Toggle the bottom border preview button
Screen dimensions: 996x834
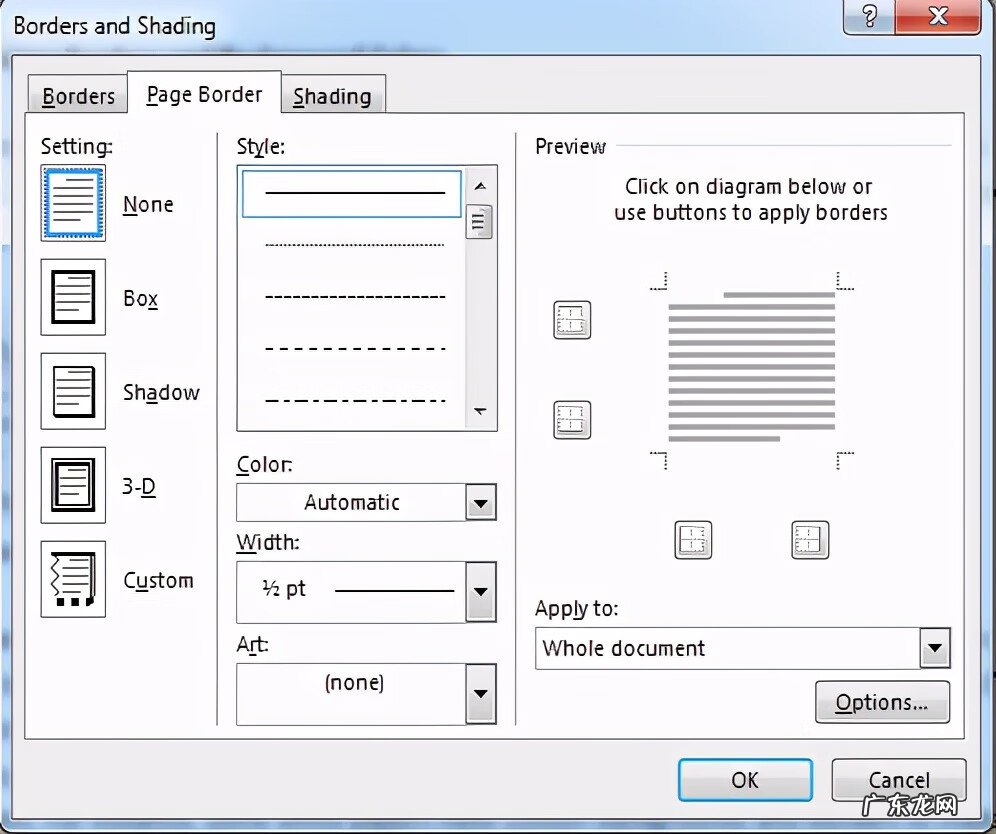coord(572,420)
